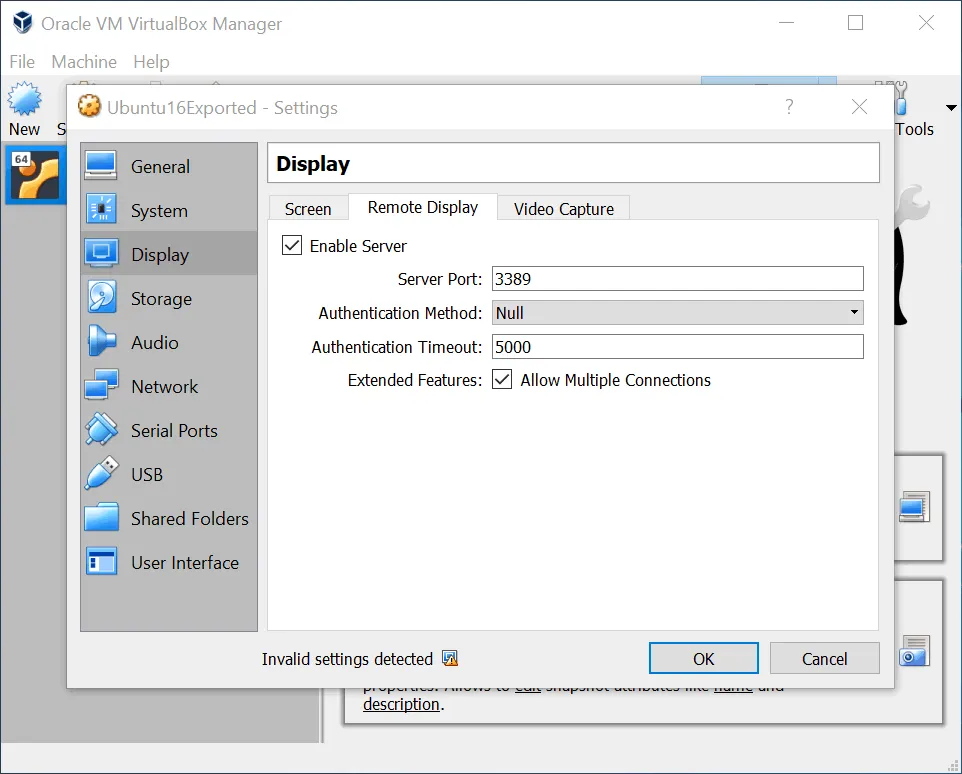This screenshot has width=962, height=774.
Task: Click the Invalid settings detected text
Action: 347,659
